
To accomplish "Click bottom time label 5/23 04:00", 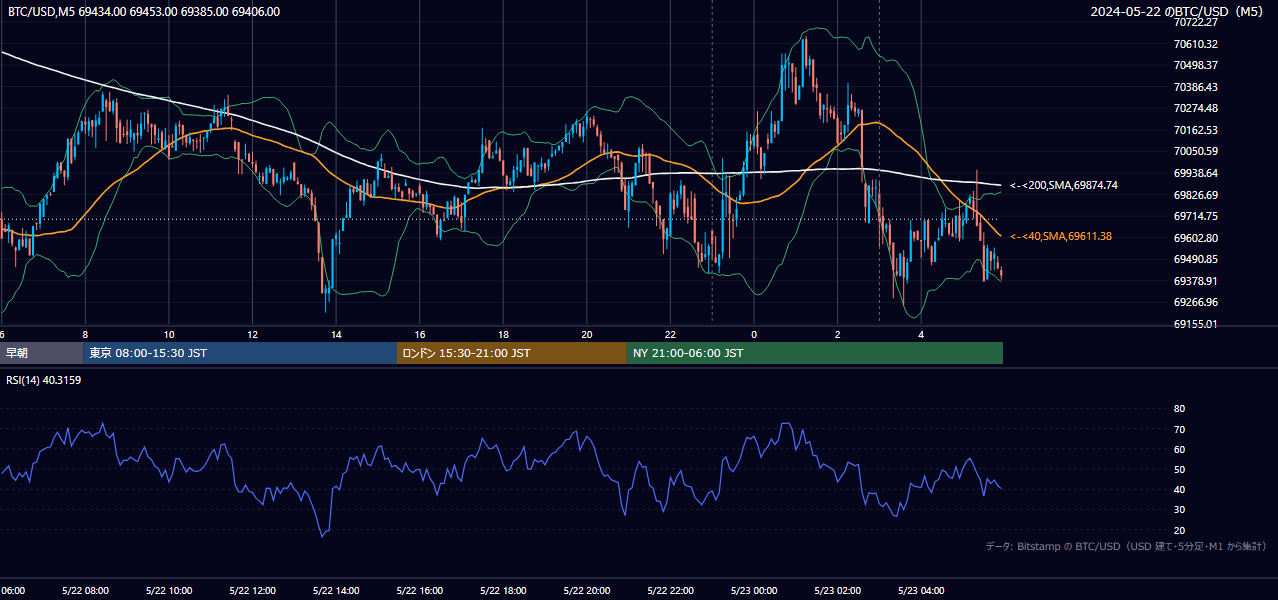I will coord(921,590).
